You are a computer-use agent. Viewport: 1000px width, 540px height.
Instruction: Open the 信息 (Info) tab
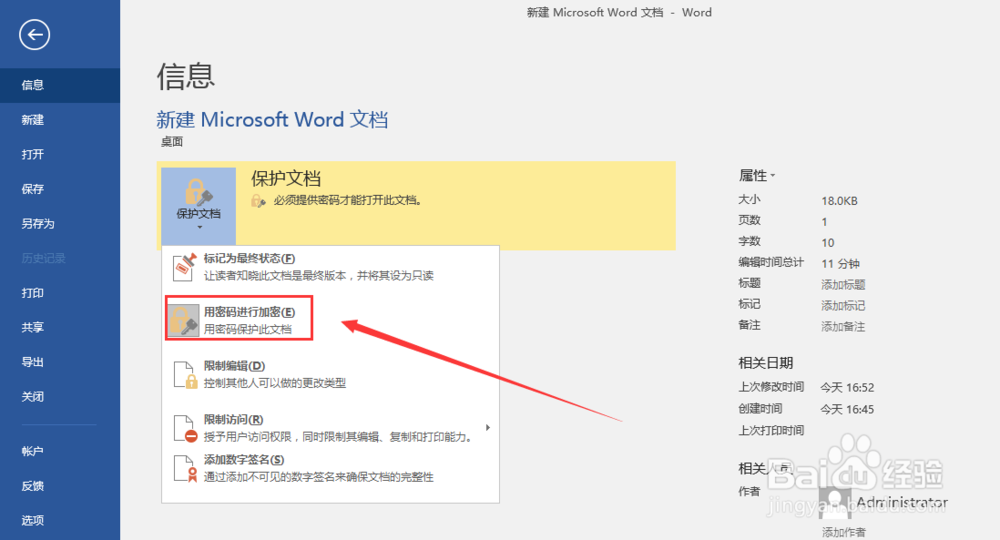(x=60, y=85)
